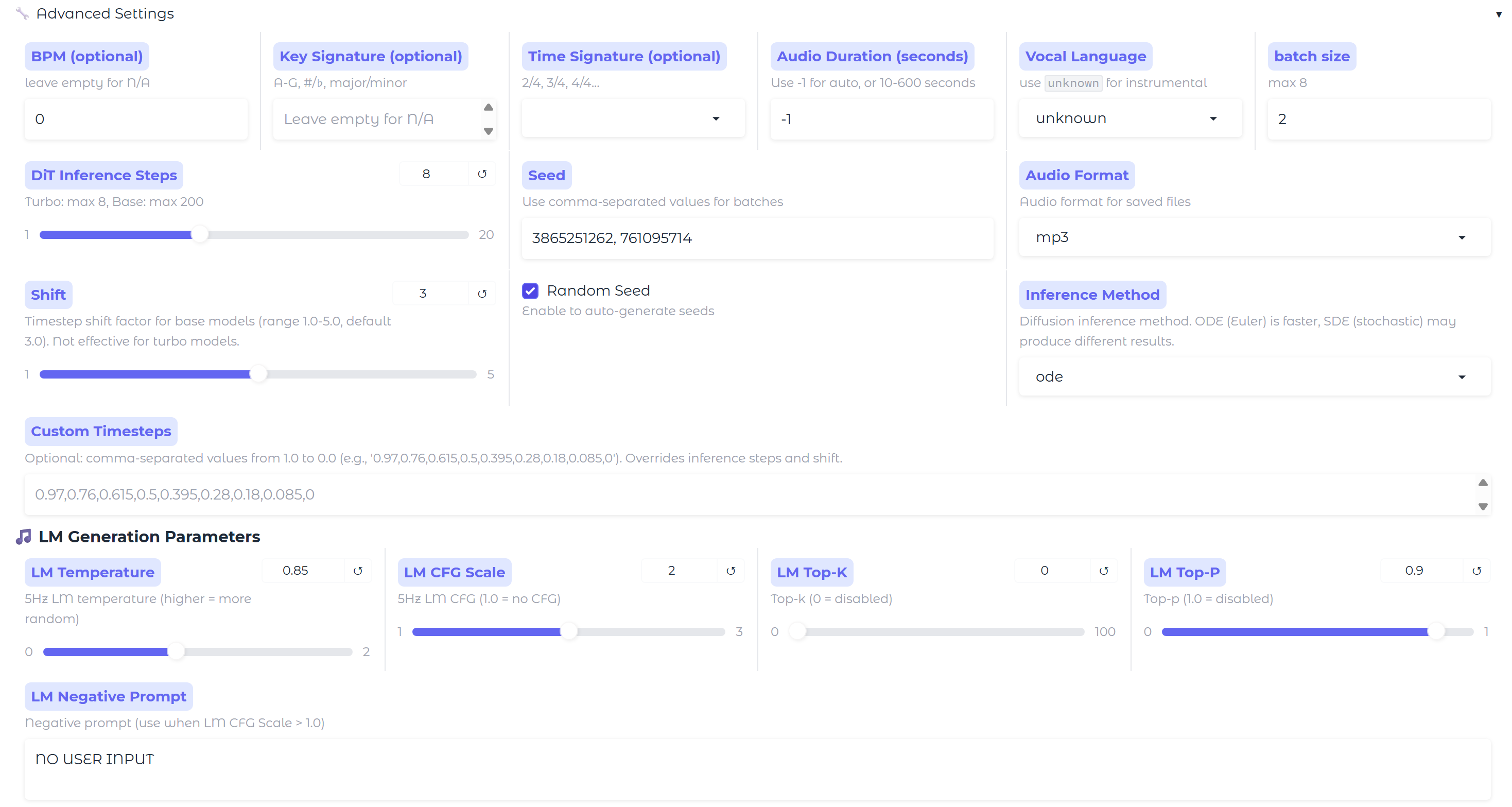Reset LM CFG Scale value
1512x807 pixels.
click(731, 571)
